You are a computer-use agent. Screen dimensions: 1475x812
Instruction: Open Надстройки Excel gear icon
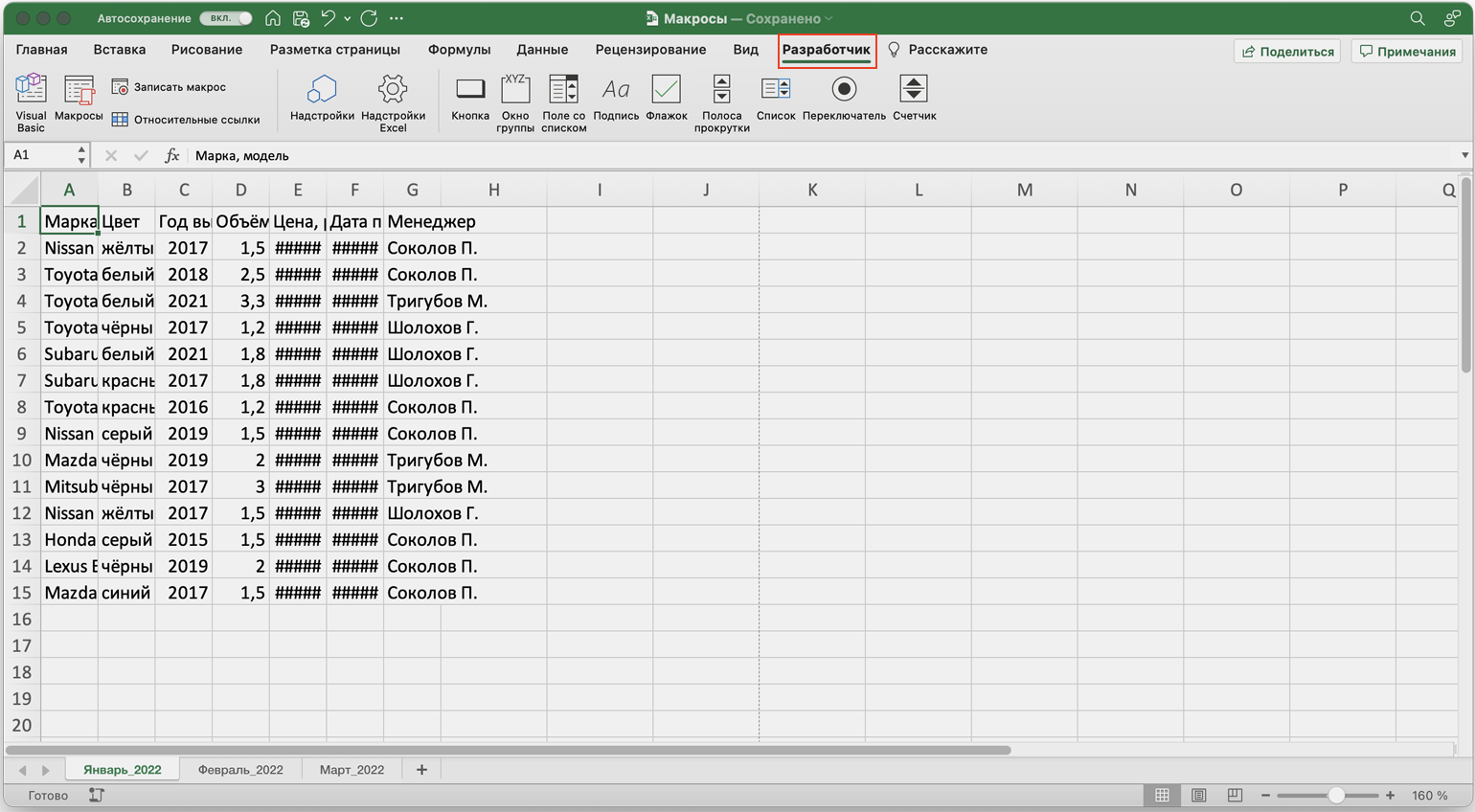393,90
